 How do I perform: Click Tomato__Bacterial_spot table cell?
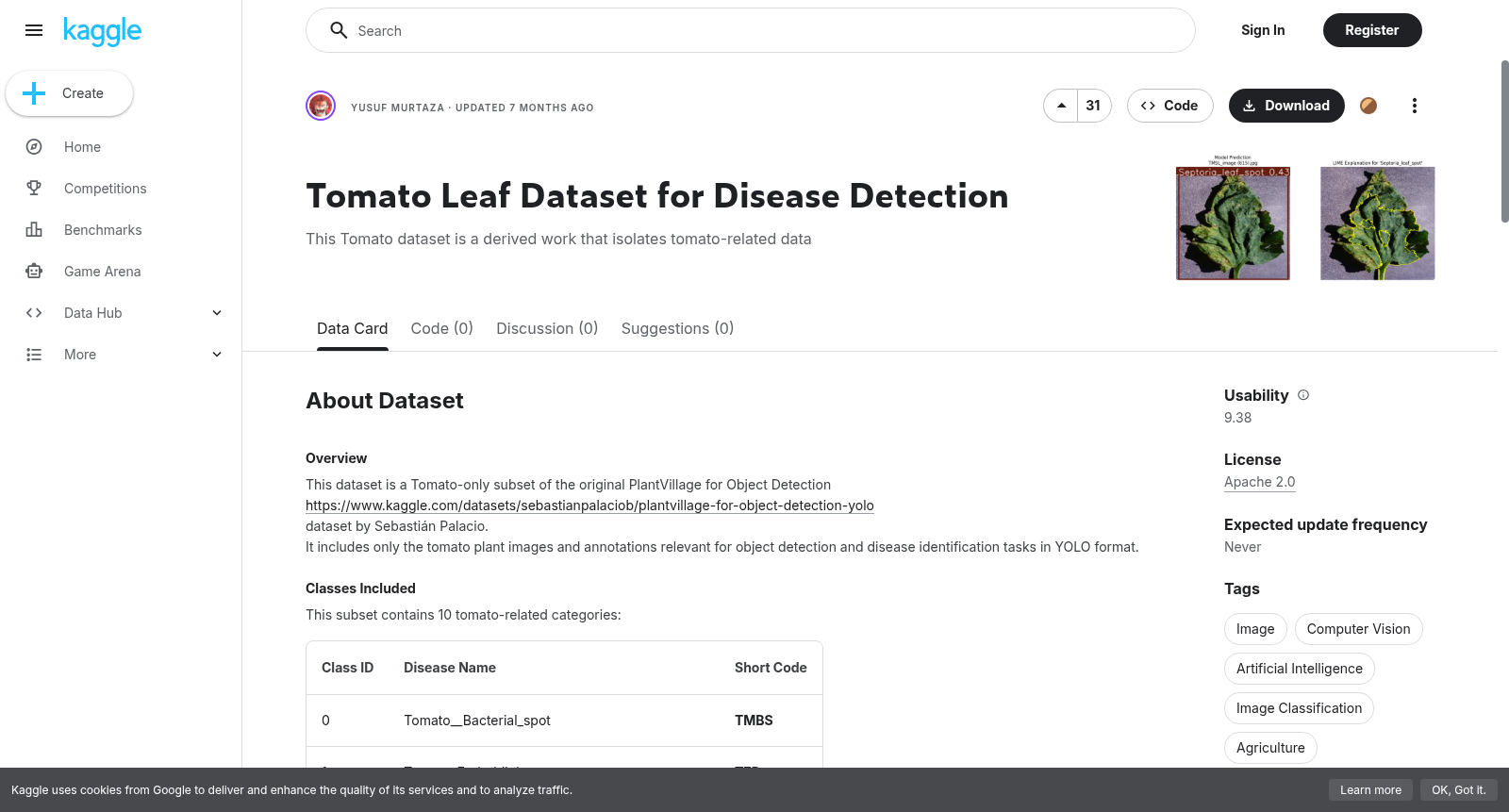[x=477, y=721]
